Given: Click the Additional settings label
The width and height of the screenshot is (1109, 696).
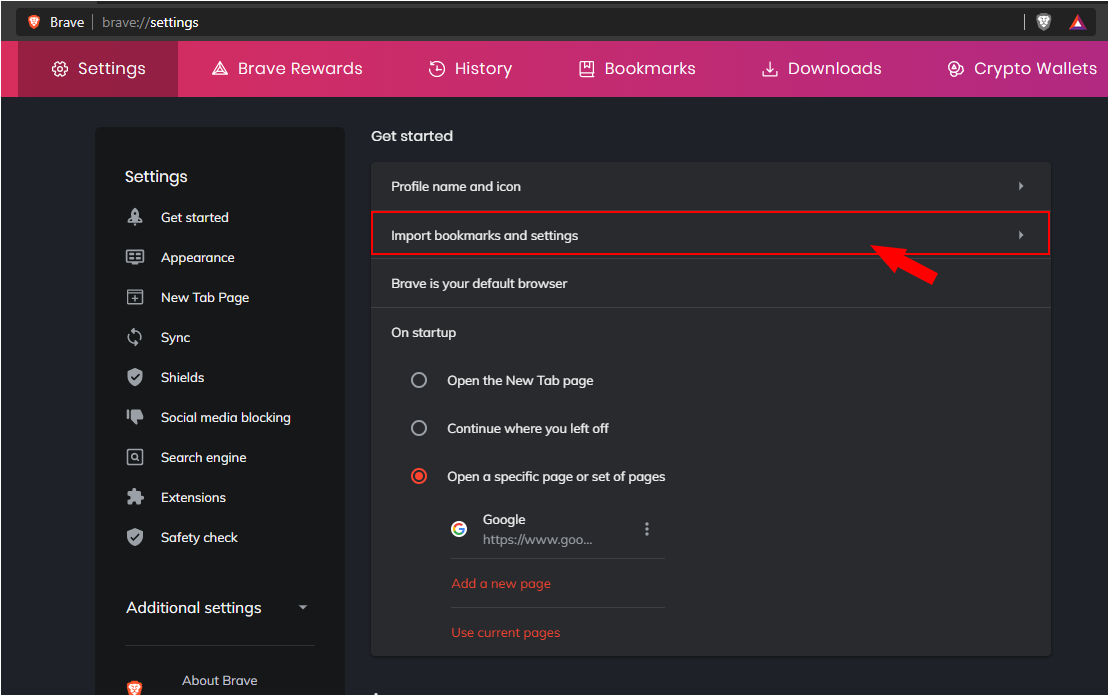Looking at the screenshot, I should click(194, 608).
